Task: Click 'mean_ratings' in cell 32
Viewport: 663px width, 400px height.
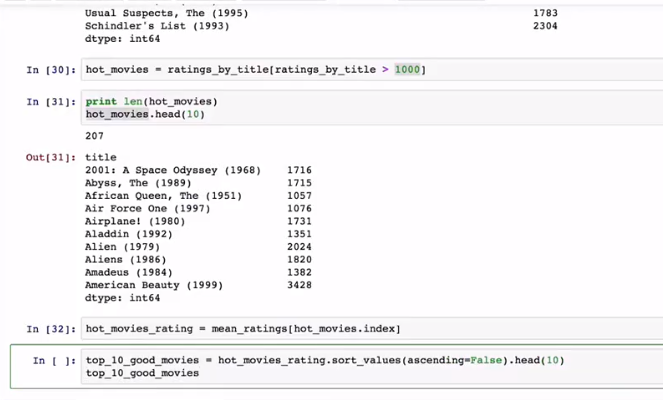Action: tap(249, 329)
